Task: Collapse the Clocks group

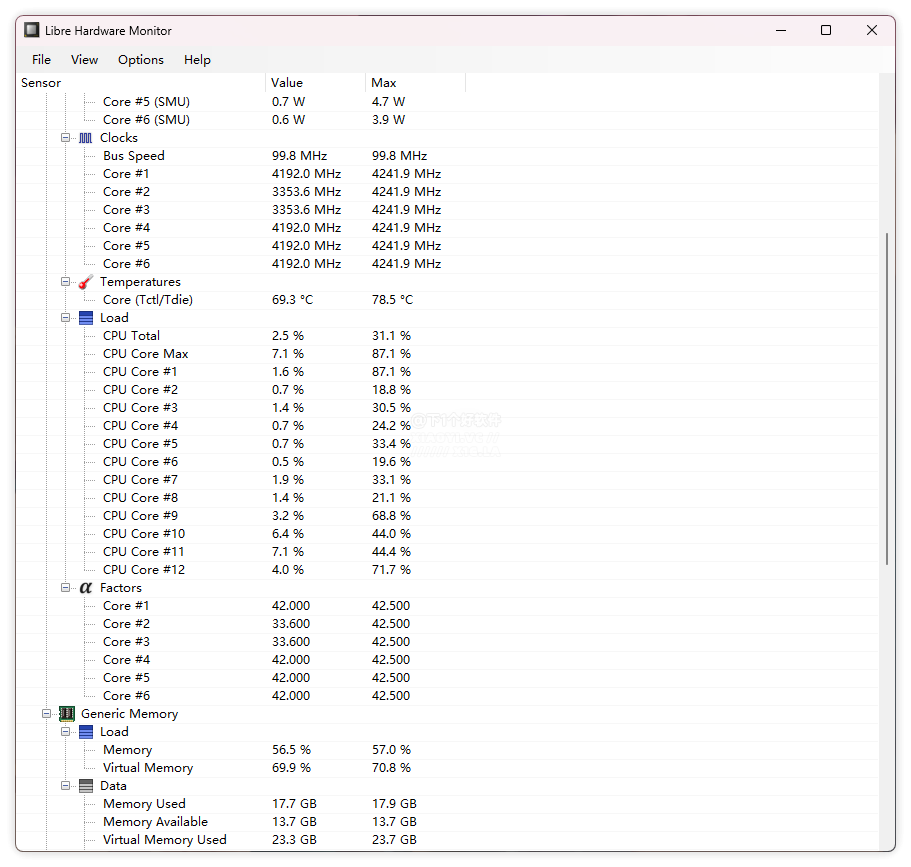Action: coord(66,138)
